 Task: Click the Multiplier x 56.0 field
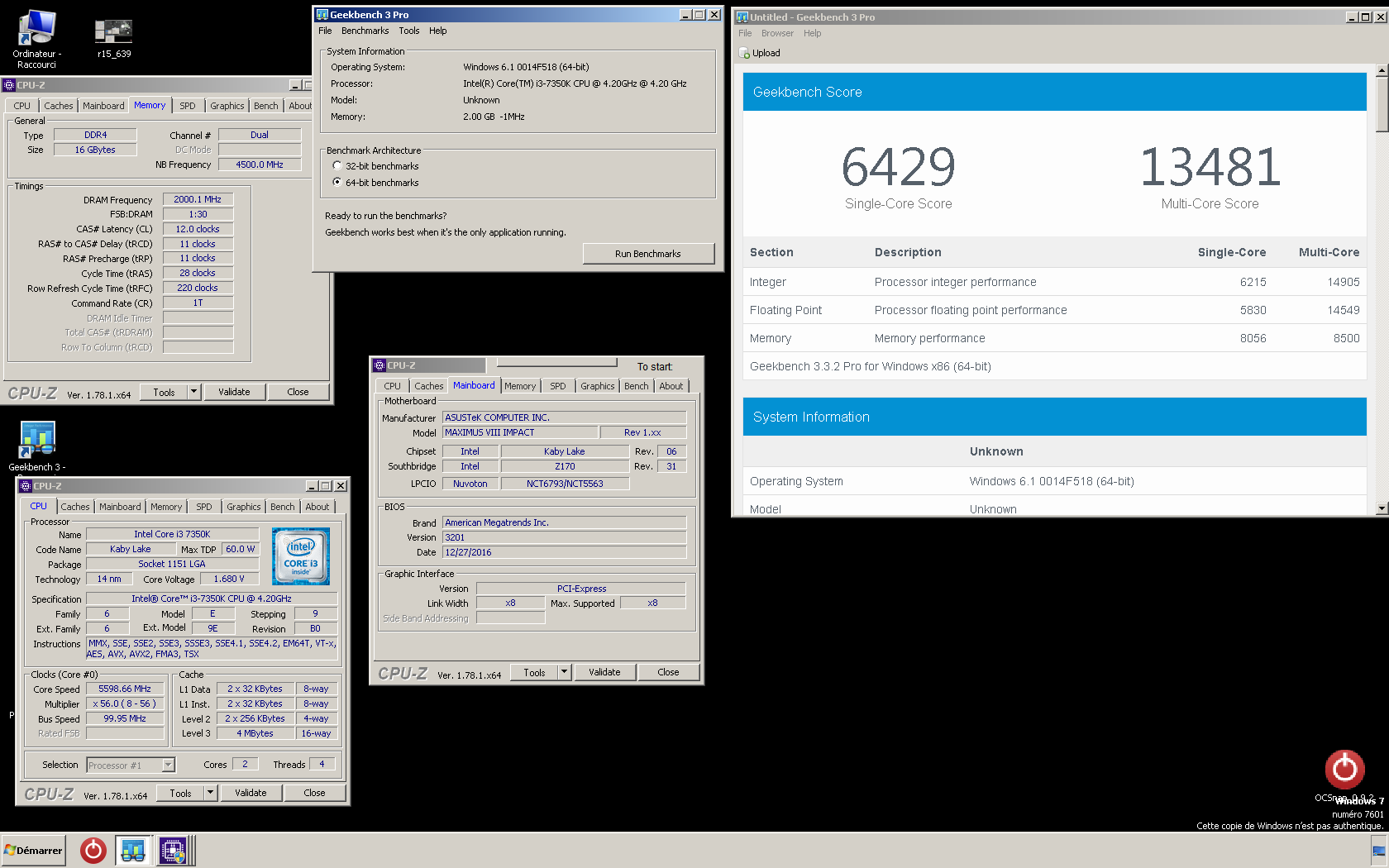[125, 703]
